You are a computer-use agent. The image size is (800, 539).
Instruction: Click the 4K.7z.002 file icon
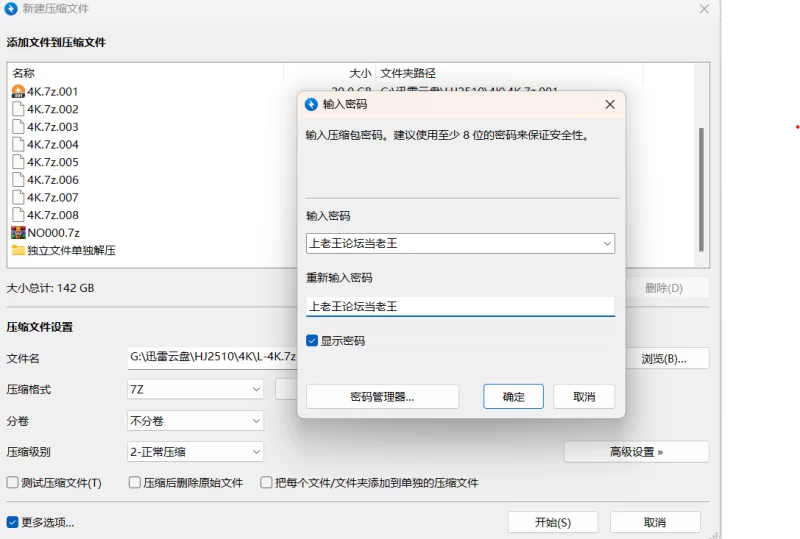pos(18,109)
